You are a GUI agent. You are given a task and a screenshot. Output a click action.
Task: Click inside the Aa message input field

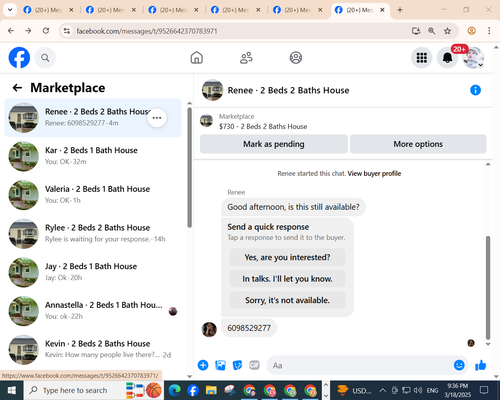pyautogui.click(x=360, y=365)
